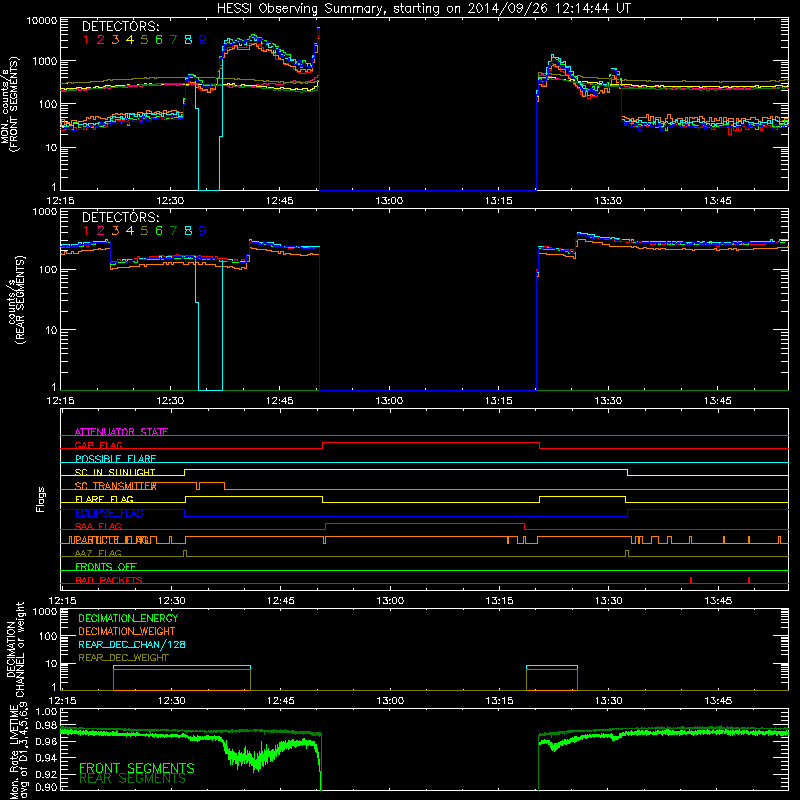Click the SAA FLAG label

click(98, 526)
